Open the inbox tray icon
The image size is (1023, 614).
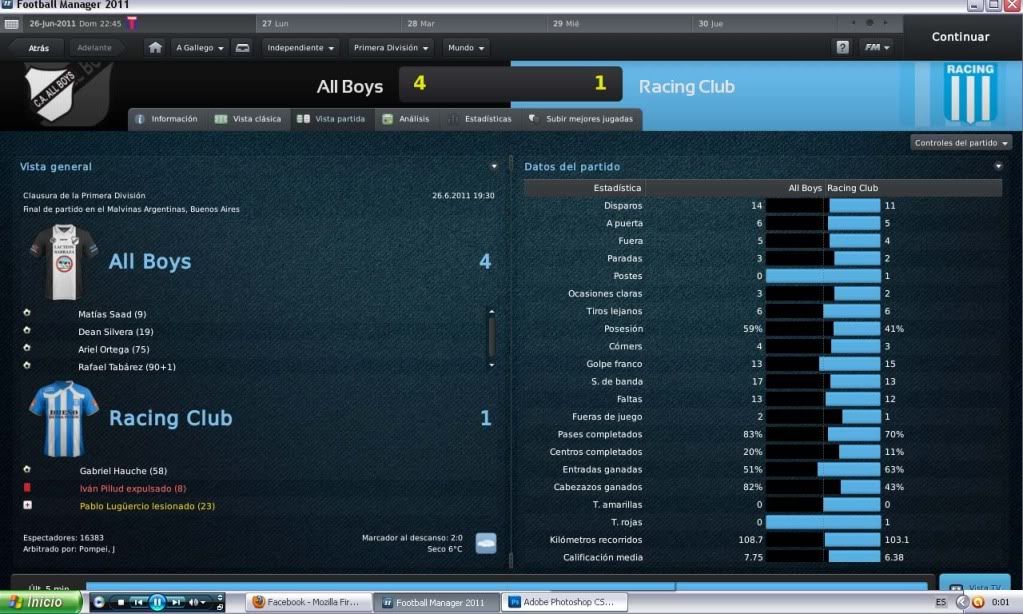click(242, 48)
